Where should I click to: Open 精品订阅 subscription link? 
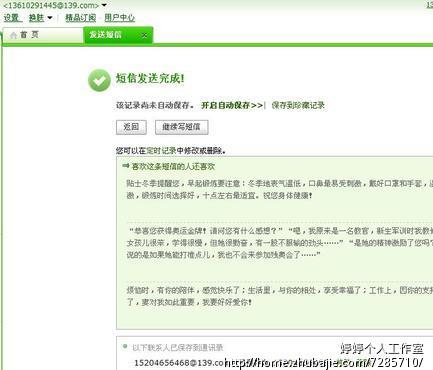click(x=80, y=18)
